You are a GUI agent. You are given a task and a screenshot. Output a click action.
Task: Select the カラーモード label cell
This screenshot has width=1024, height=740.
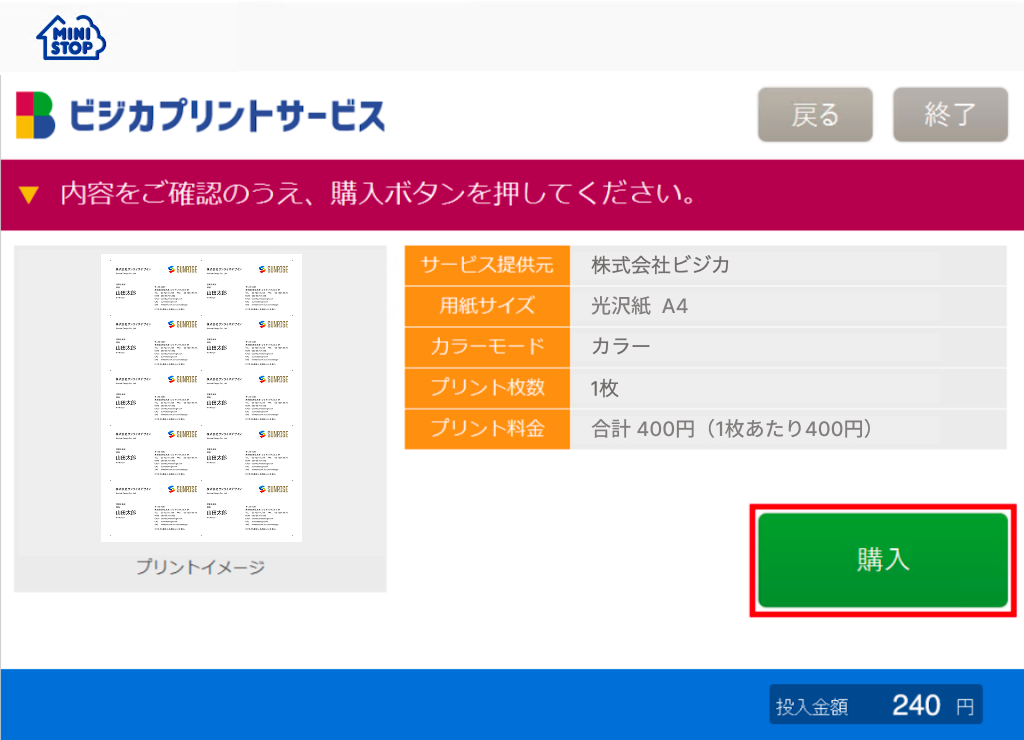pos(487,347)
